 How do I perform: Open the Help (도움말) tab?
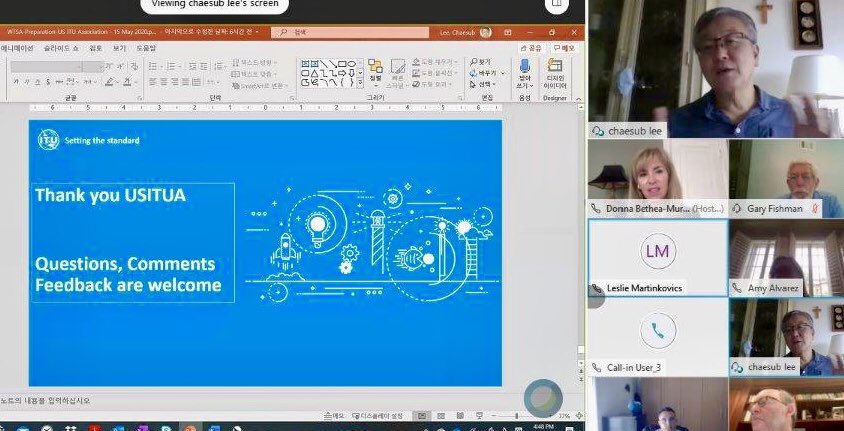coord(146,48)
